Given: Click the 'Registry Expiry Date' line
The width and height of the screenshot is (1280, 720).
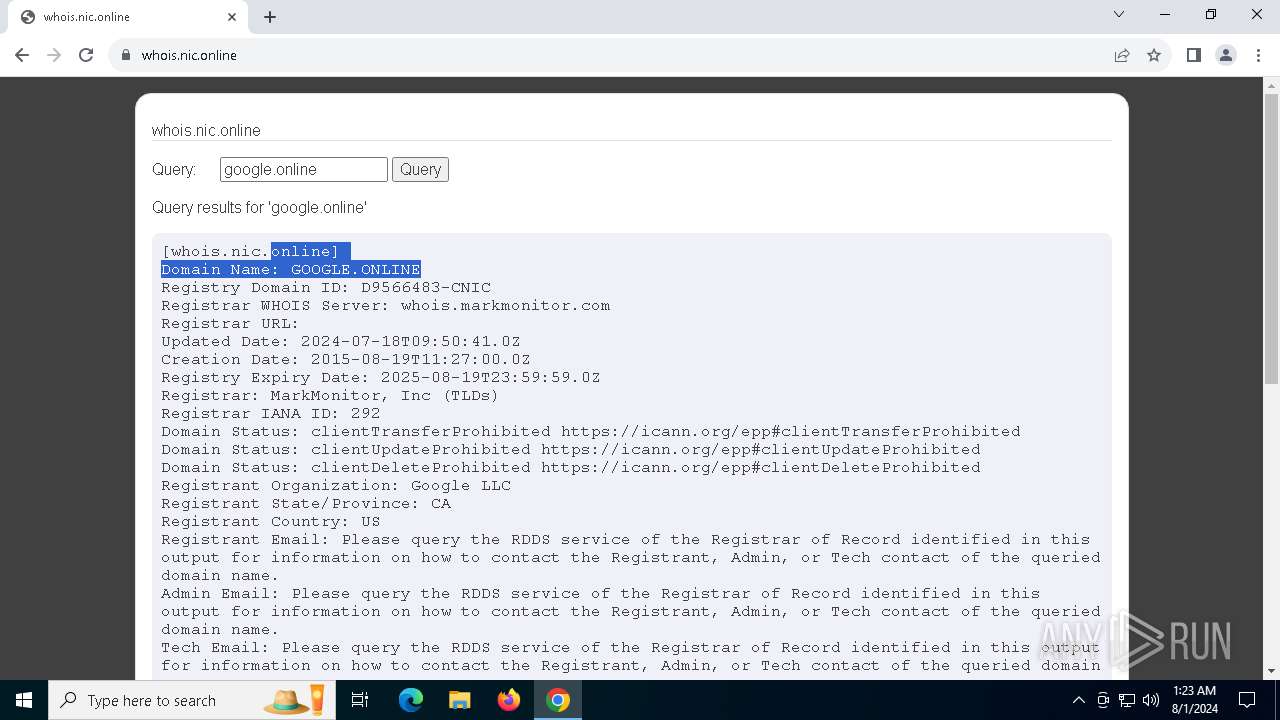Looking at the screenshot, I should 381,378.
